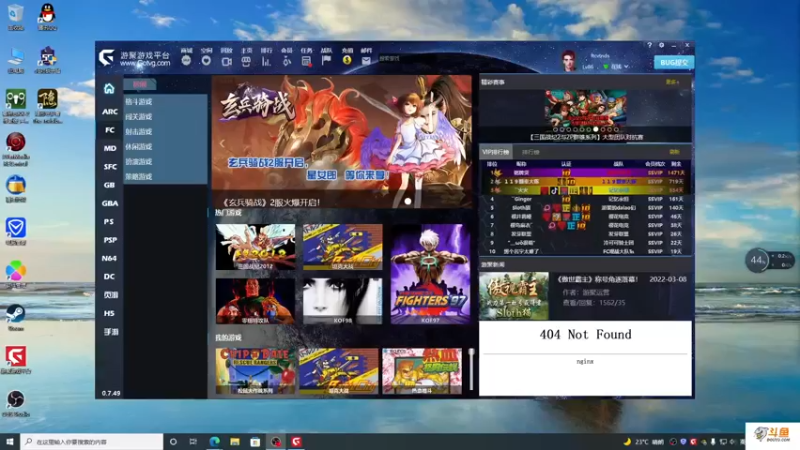This screenshot has width=800, height=450.
Task: Open the KOF97 Fighters game thumbnail
Action: point(430,274)
